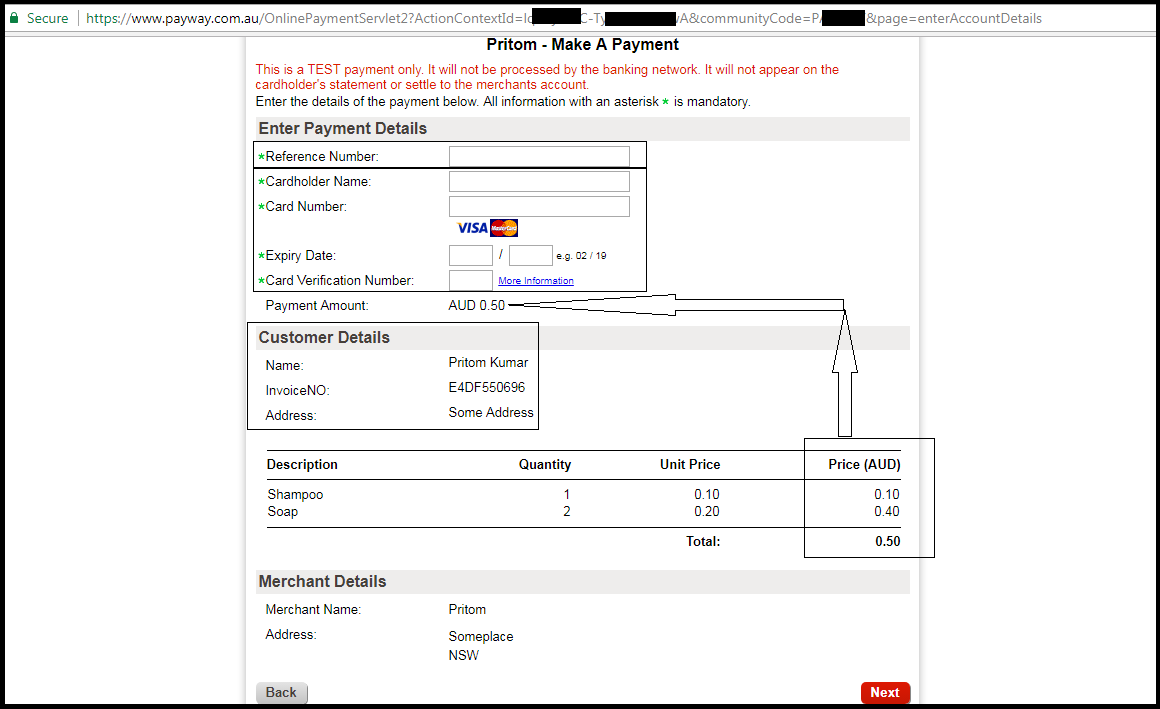1160x709 pixels.
Task: Click the expiry month field
Action: (470, 255)
